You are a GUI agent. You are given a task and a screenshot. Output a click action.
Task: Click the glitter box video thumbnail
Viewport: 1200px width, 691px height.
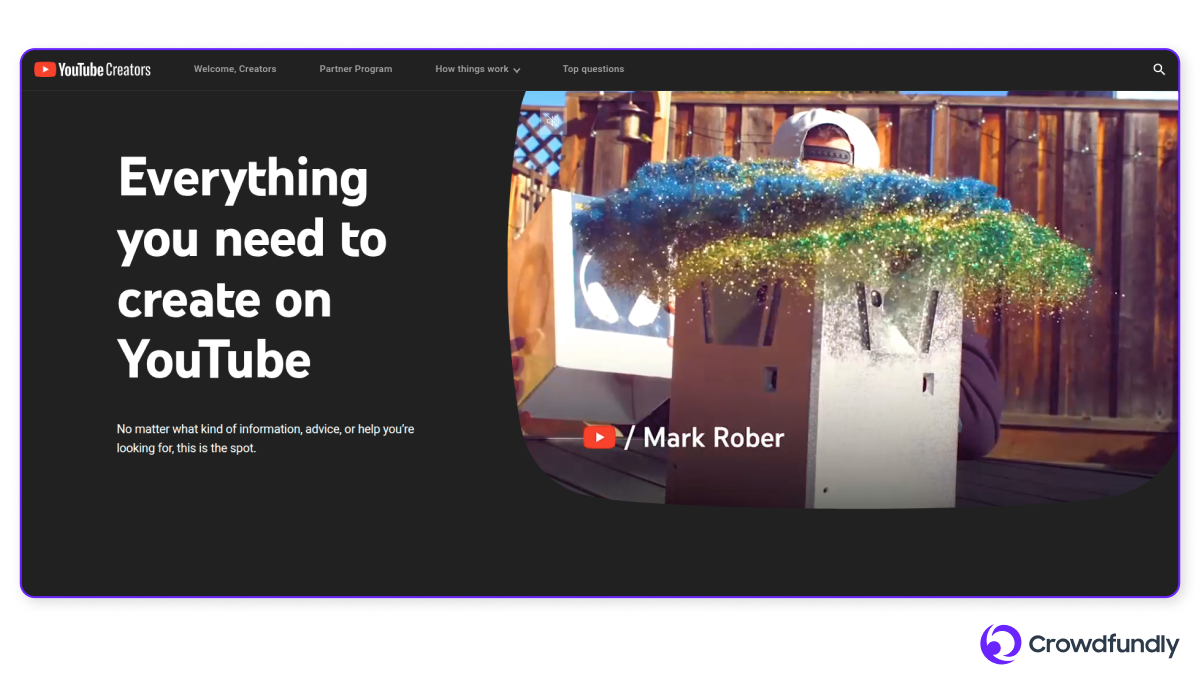click(843, 298)
